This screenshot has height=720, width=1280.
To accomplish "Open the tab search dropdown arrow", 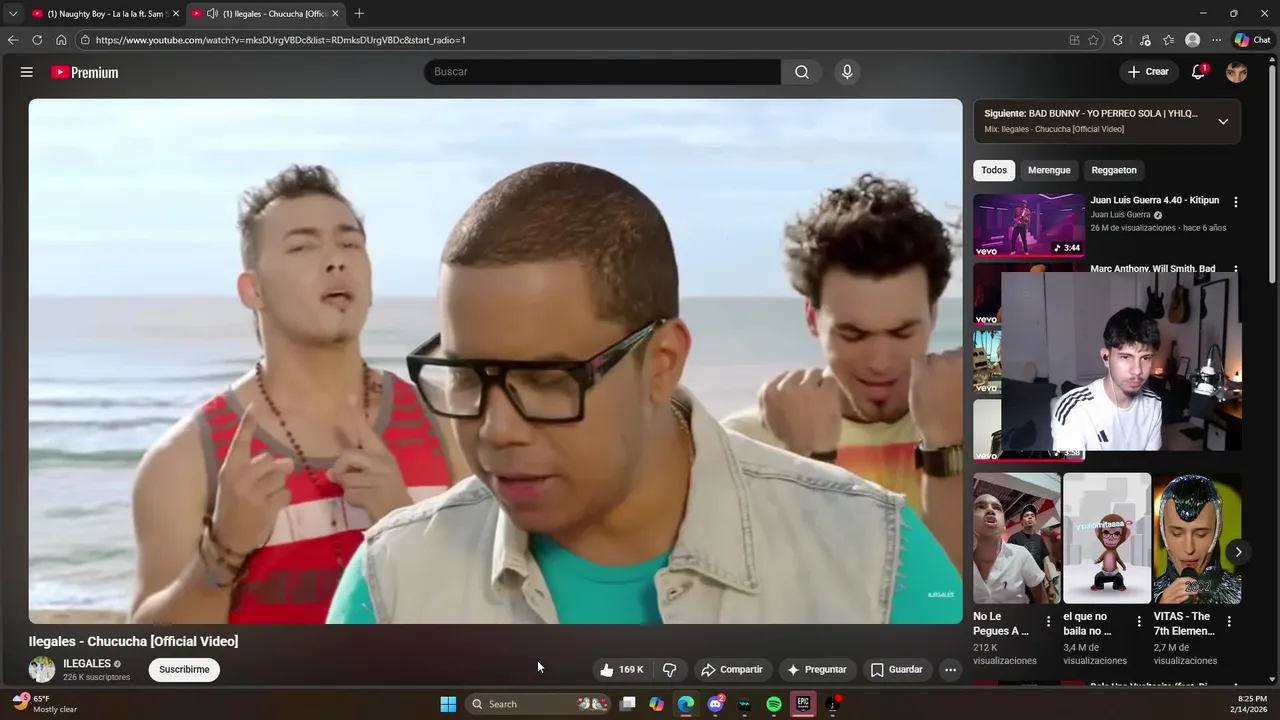I will [x=13, y=13].
